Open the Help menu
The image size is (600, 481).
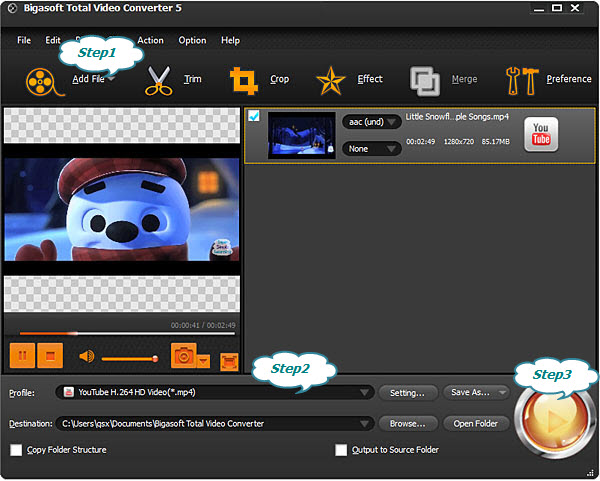[230, 40]
